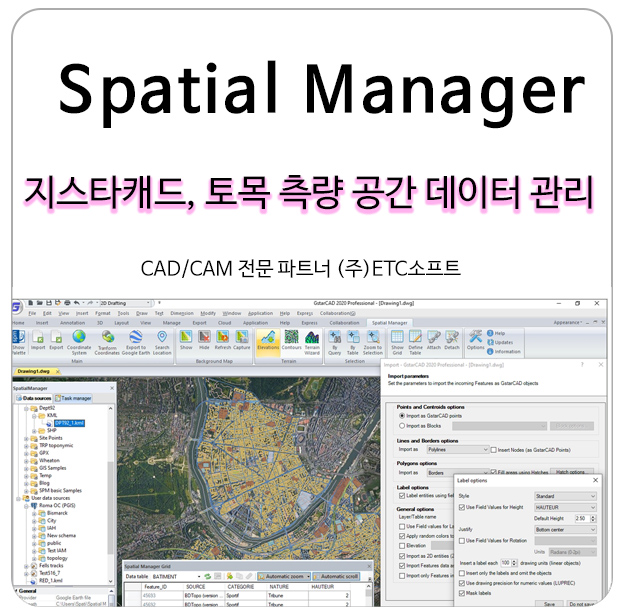Click the Default Height stepper arrows
Viewport: 624px width, 615px height.
pyautogui.click(x=593, y=518)
